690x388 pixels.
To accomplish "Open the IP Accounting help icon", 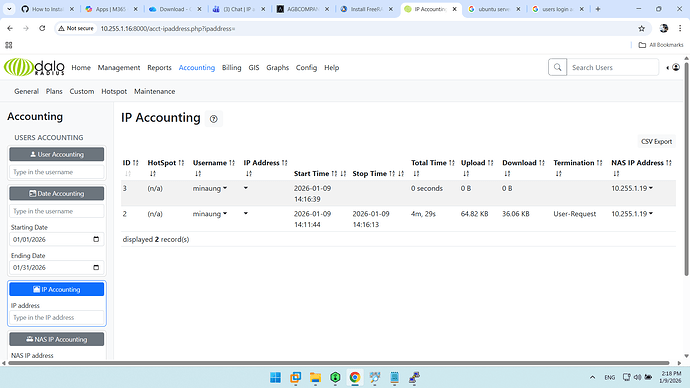I will tap(213, 119).
